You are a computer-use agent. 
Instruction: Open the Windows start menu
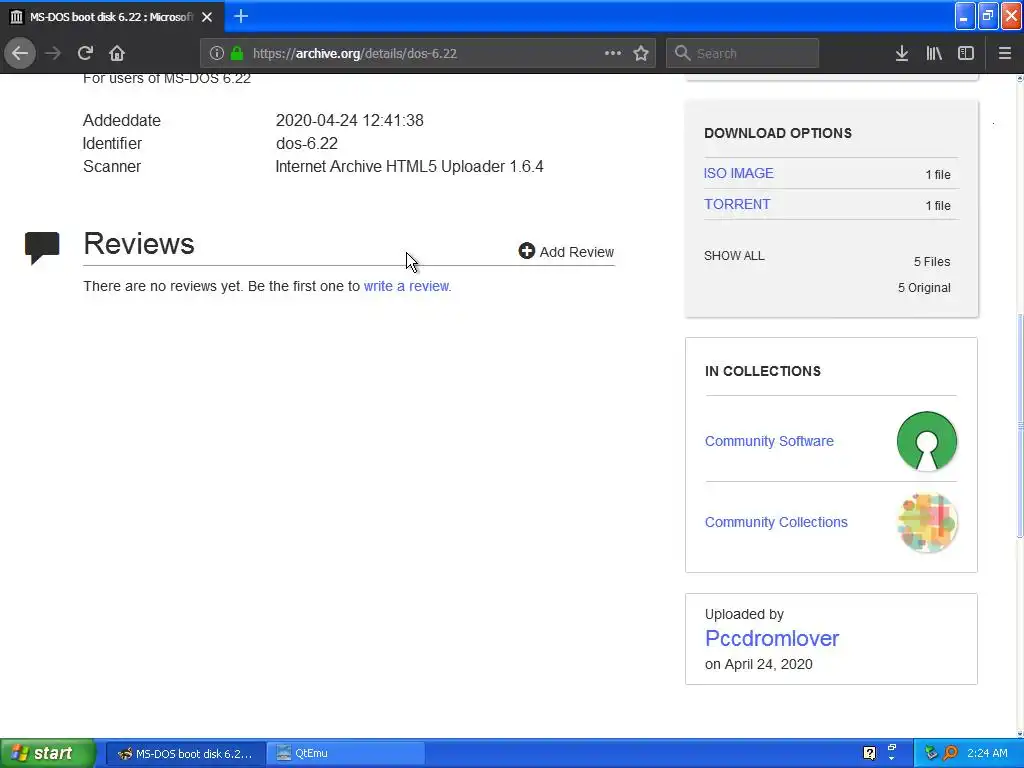tap(48, 753)
